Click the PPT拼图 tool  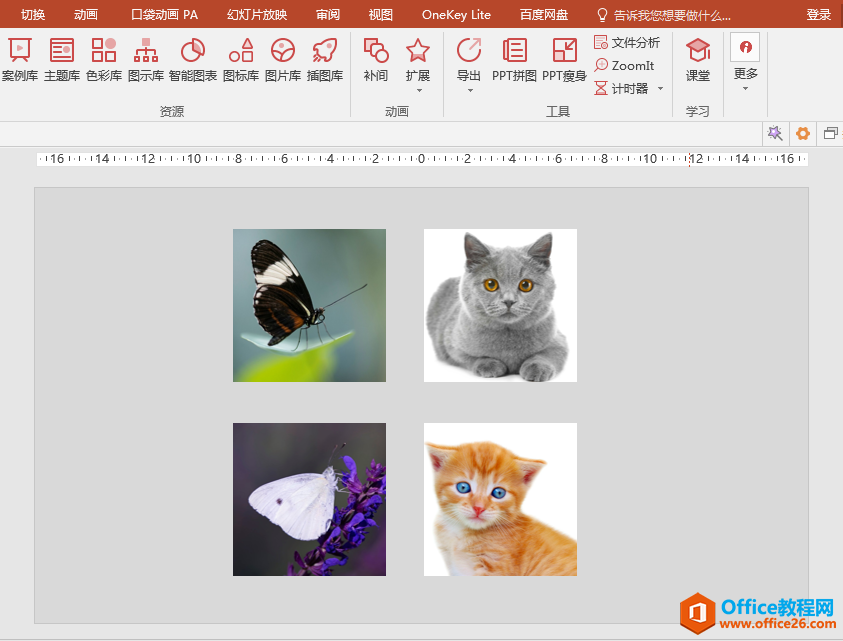pos(514,59)
